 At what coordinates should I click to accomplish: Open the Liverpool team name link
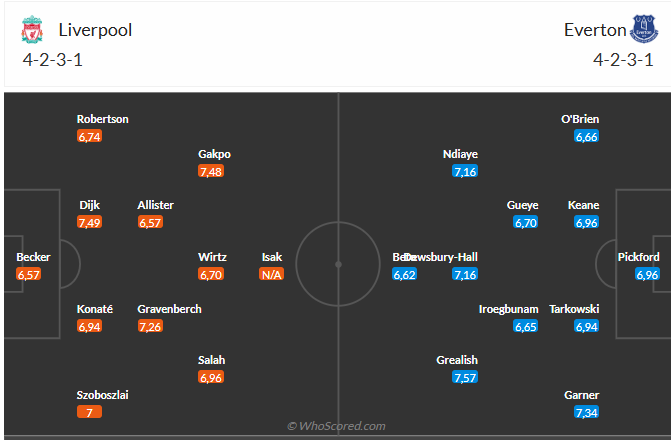coord(95,30)
